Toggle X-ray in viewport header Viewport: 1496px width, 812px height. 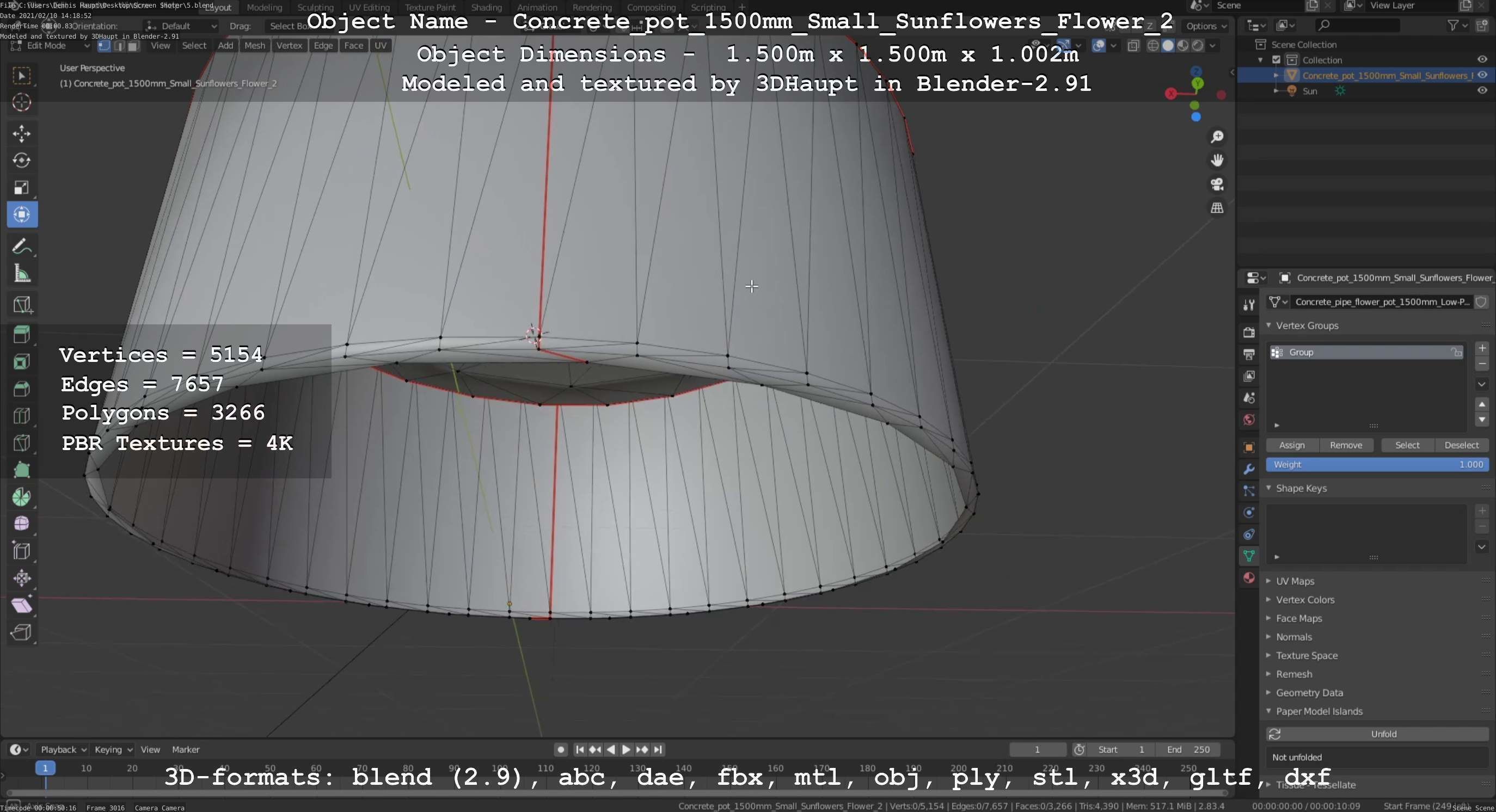(x=1133, y=45)
